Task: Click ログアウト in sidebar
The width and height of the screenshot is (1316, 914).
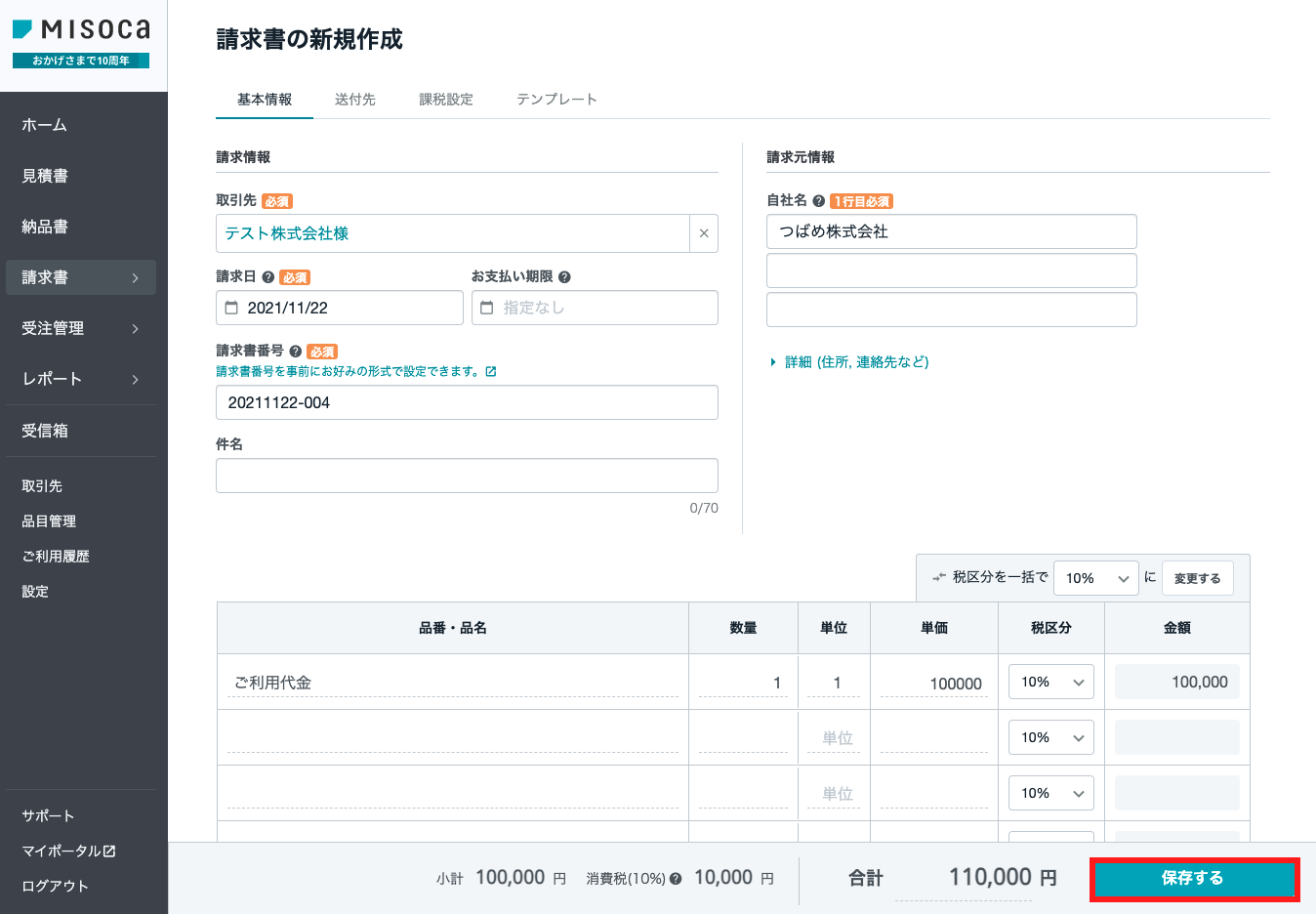Action: (55, 887)
